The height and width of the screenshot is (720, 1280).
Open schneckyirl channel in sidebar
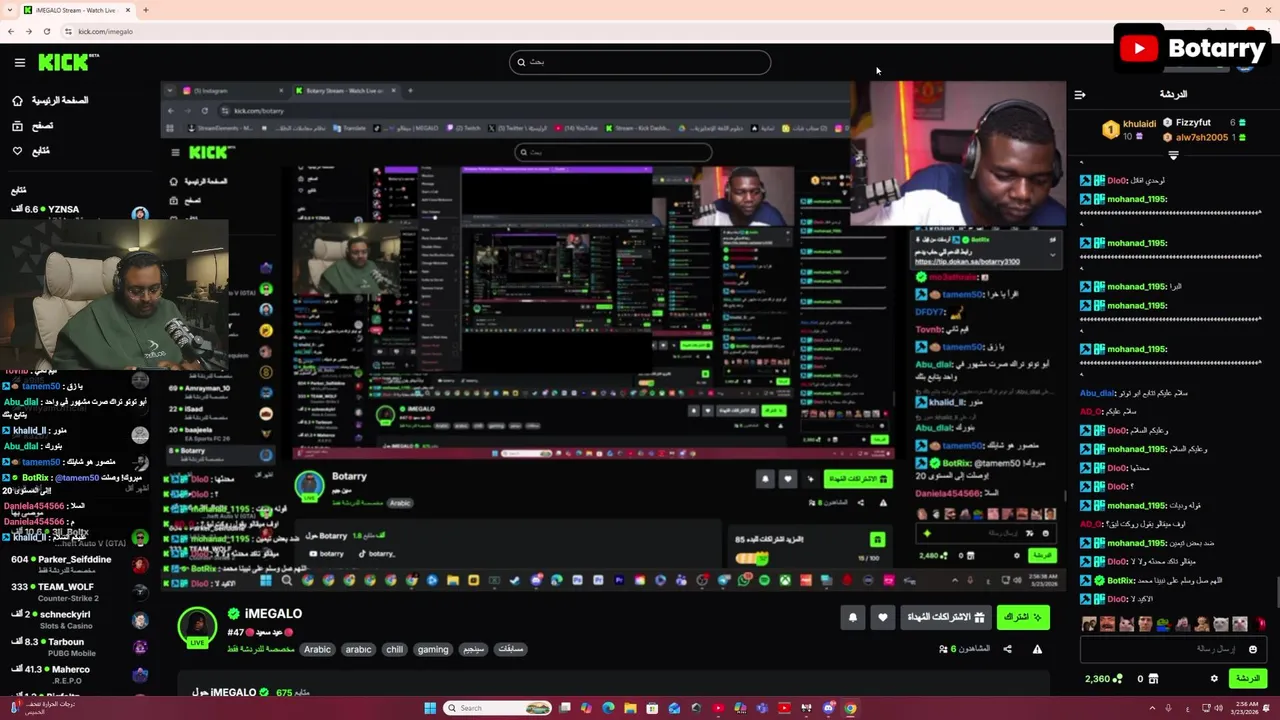[78, 618]
